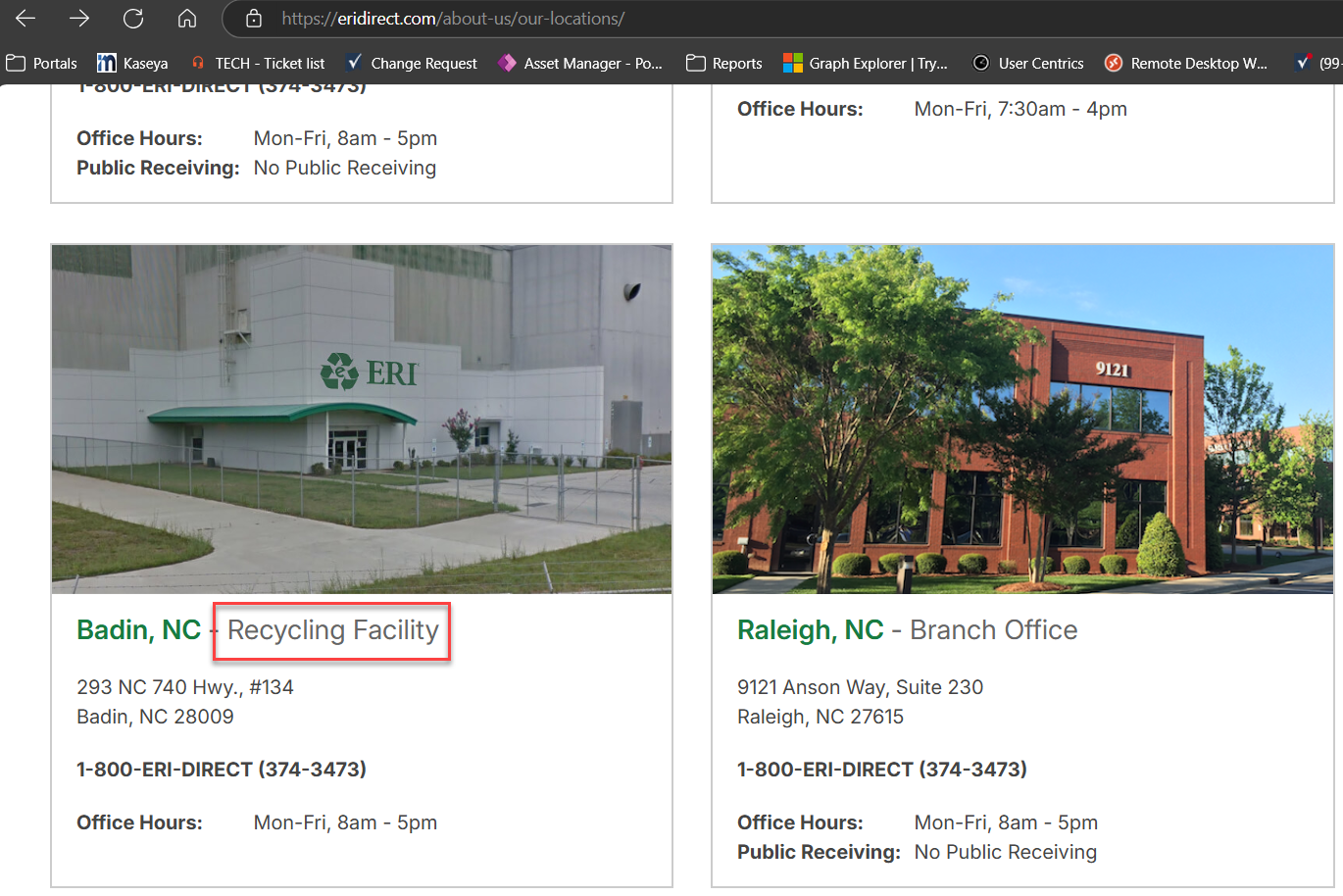The width and height of the screenshot is (1343, 896).
Task: Select the Recycling Facility label text
Action: [x=333, y=630]
